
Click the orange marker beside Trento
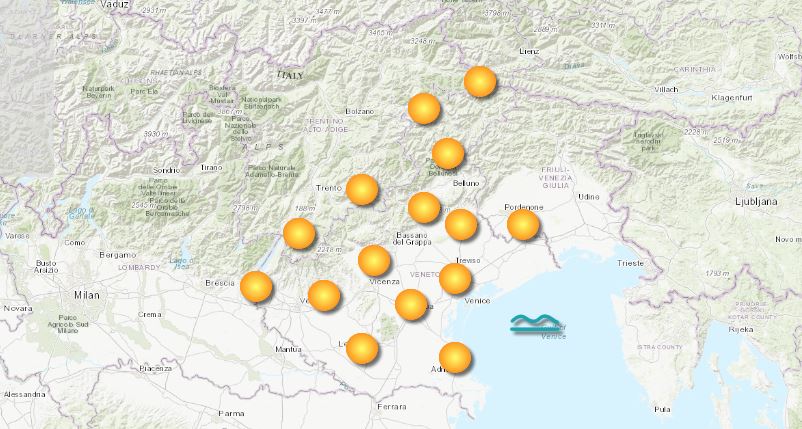[362, 189]
